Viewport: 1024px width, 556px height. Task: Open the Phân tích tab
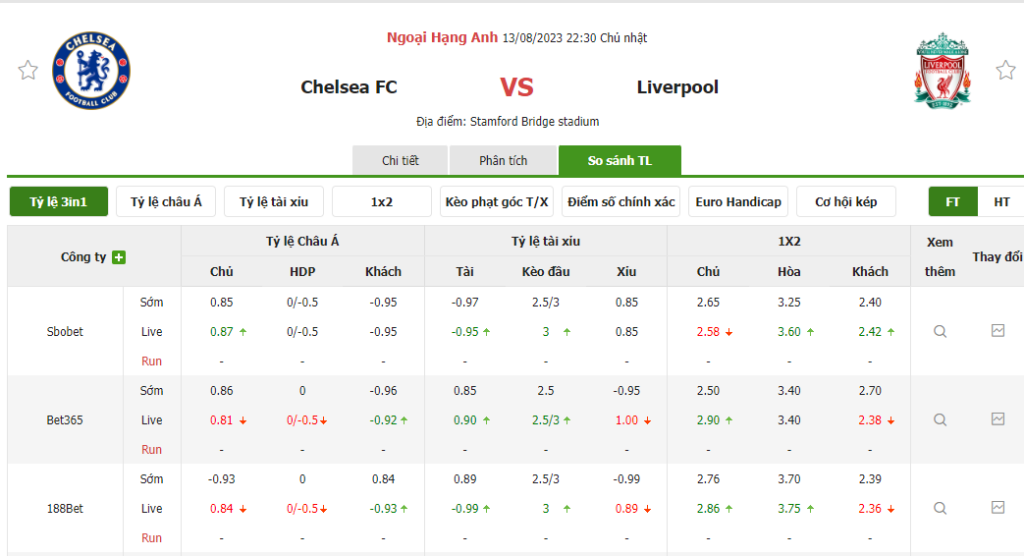coord(503,161)
